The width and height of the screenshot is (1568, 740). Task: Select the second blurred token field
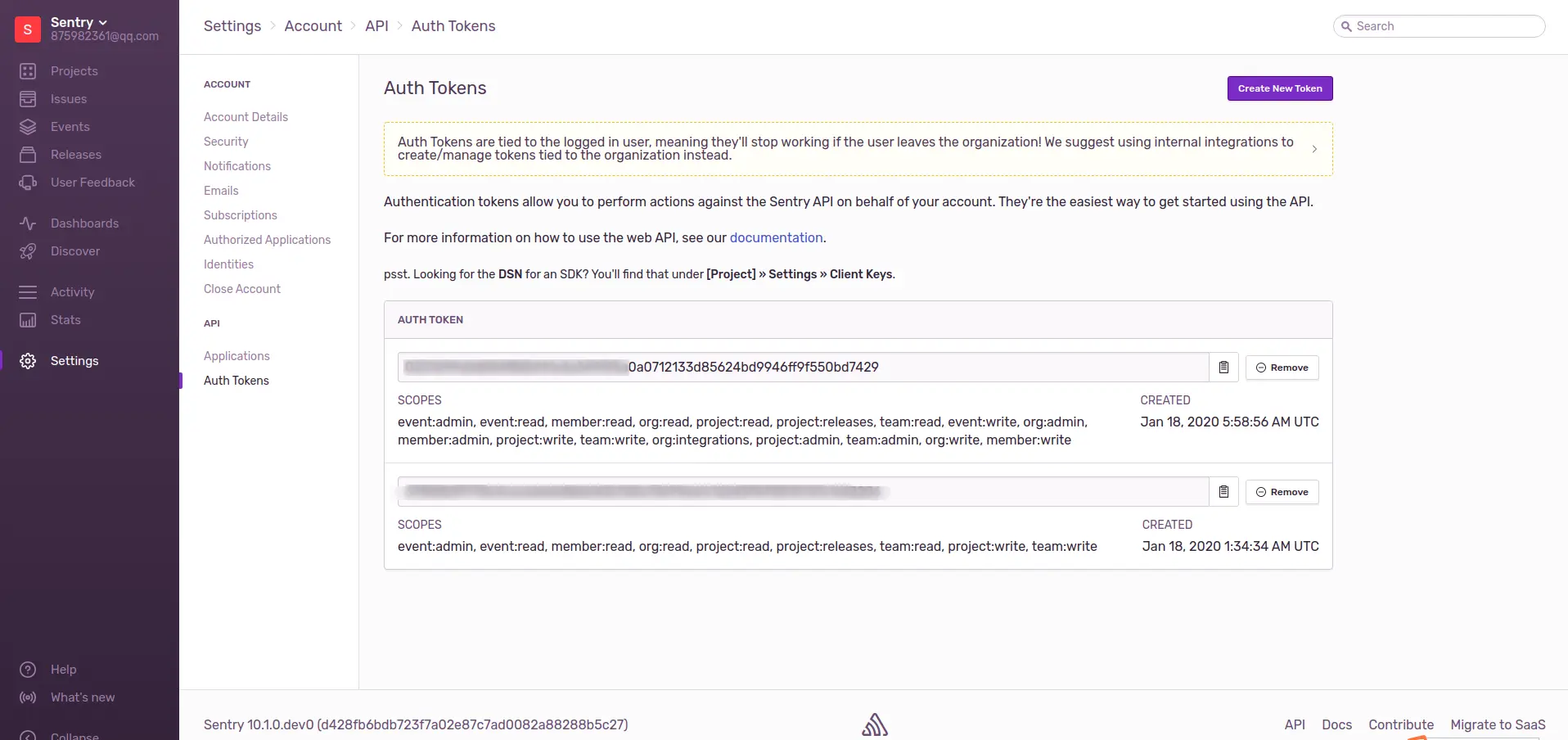[804, 492]
